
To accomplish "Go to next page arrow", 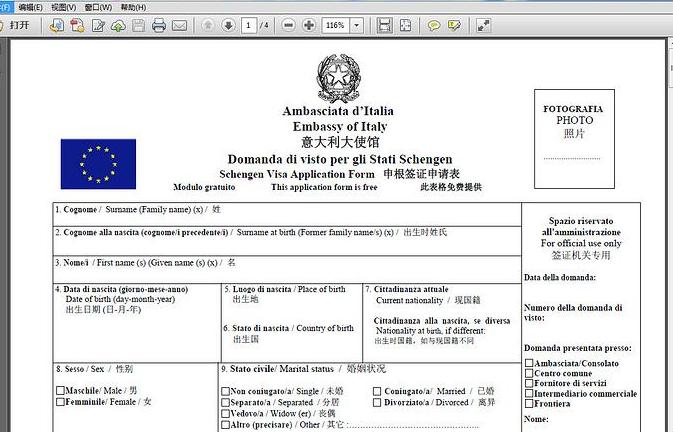I will pyautogui.click(x=228, y=25).
